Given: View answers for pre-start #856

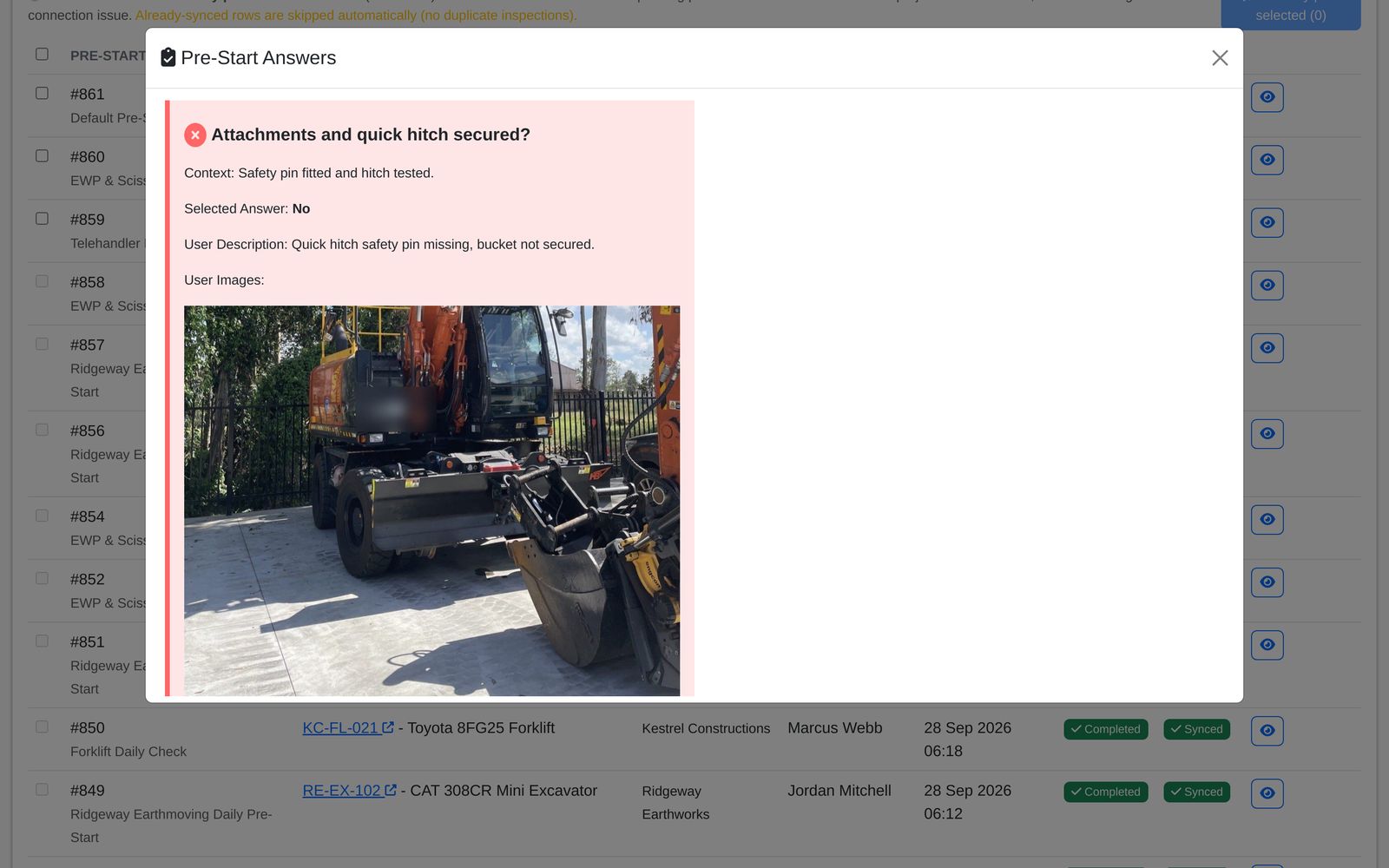Looking at the screenshot, I should coord(1267,433).
